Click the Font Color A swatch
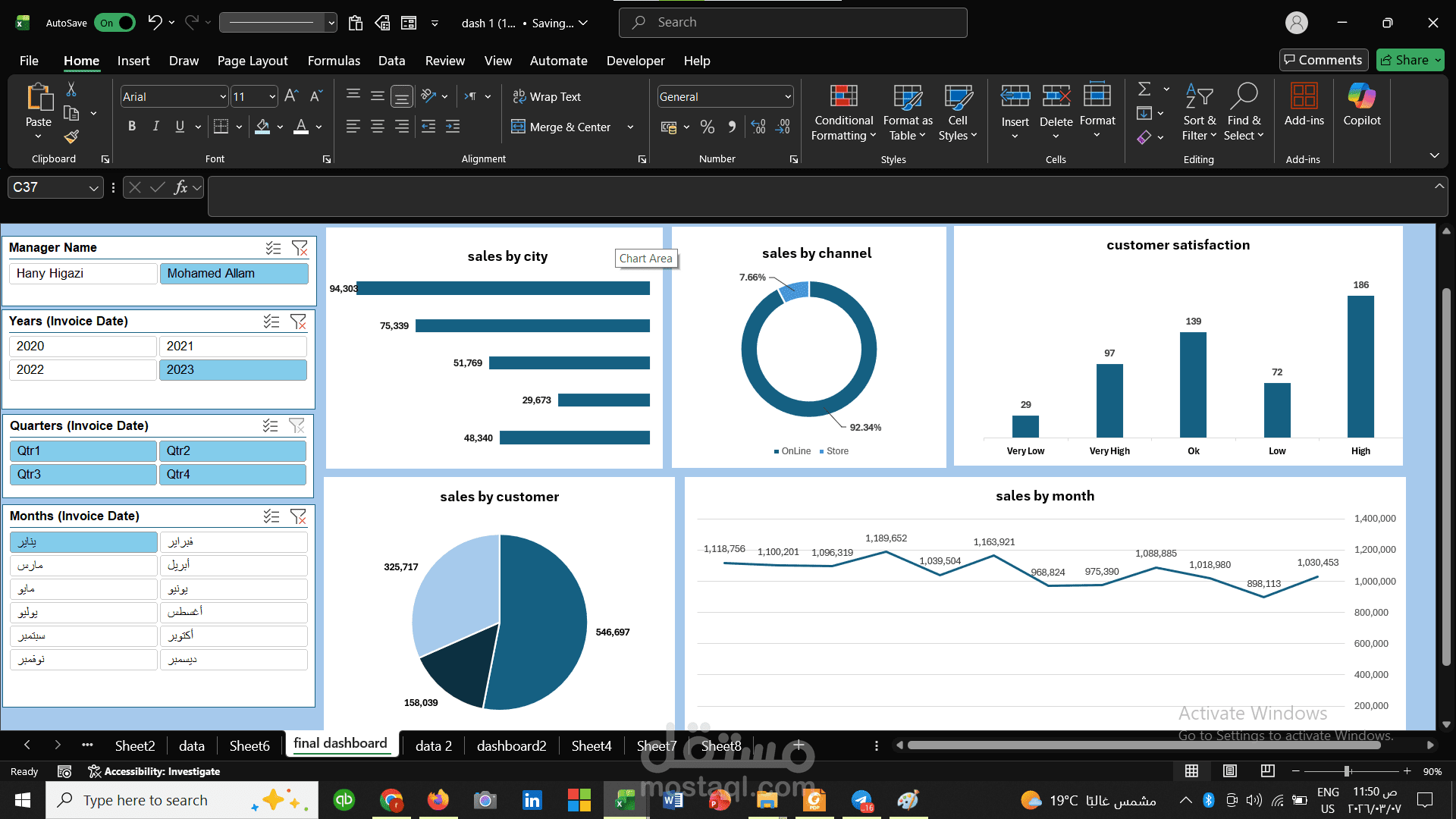The width and height of the screenshot is (1456, 819). click(301, 127)
